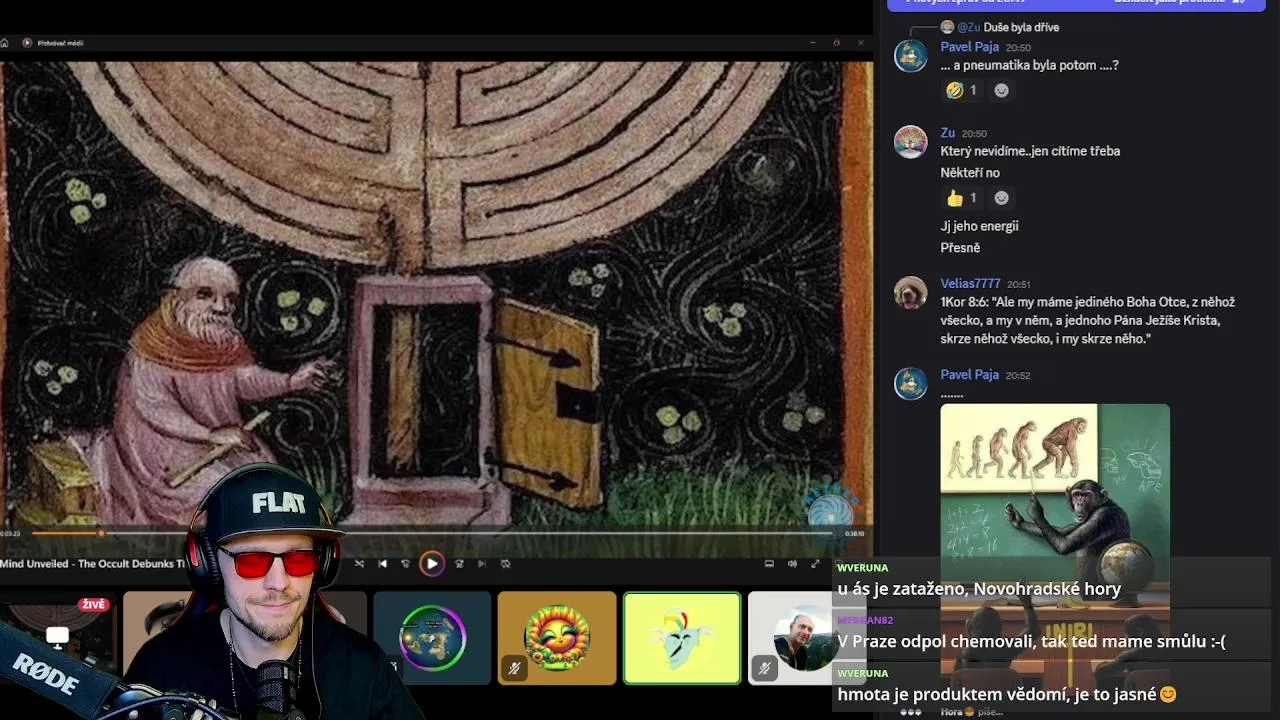Select the yellow jester participant tile
The width and height of the screenshot is (1280, 720).
click(682, 638)
